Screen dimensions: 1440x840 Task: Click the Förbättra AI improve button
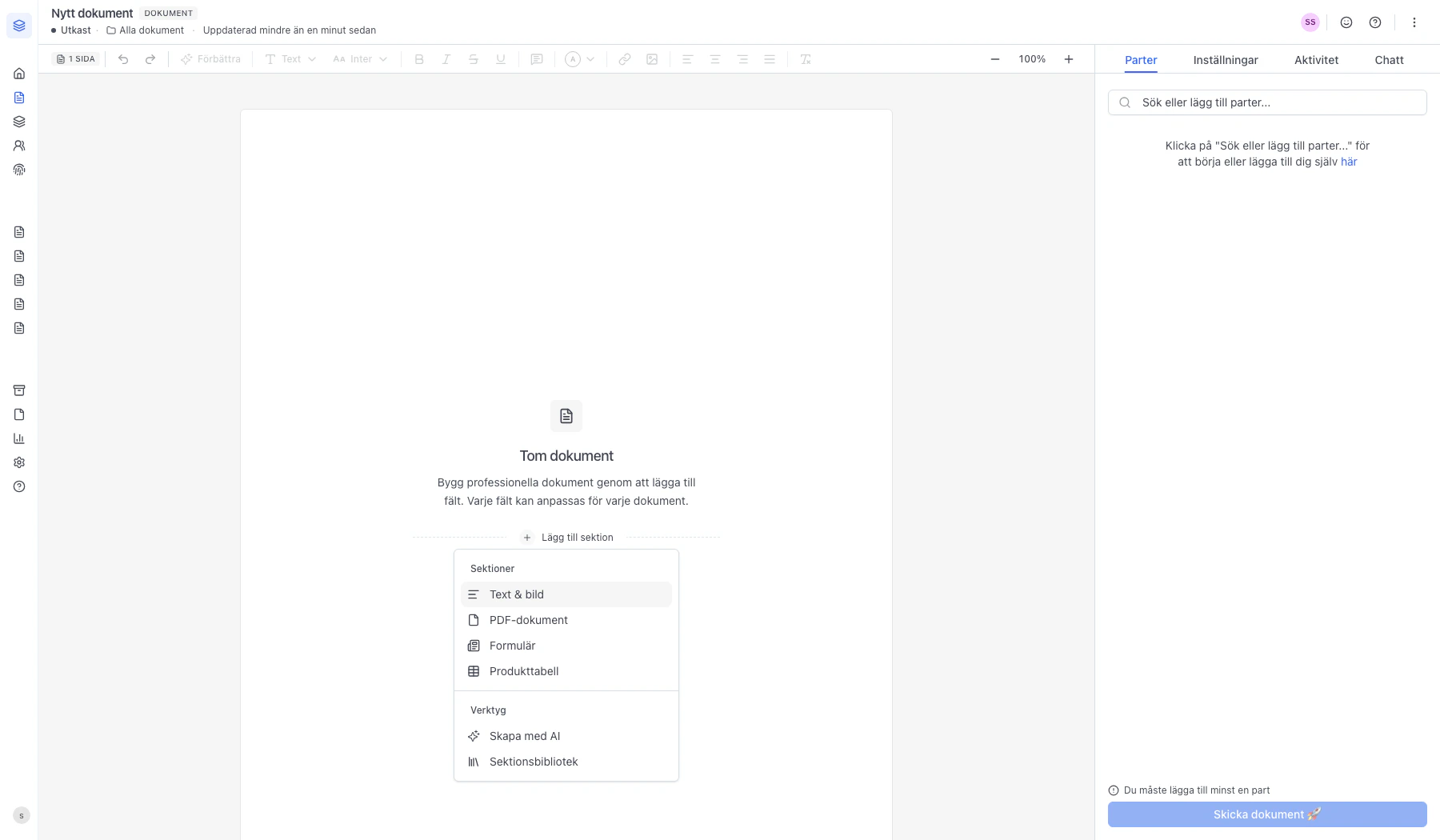(x=210, y=59)
